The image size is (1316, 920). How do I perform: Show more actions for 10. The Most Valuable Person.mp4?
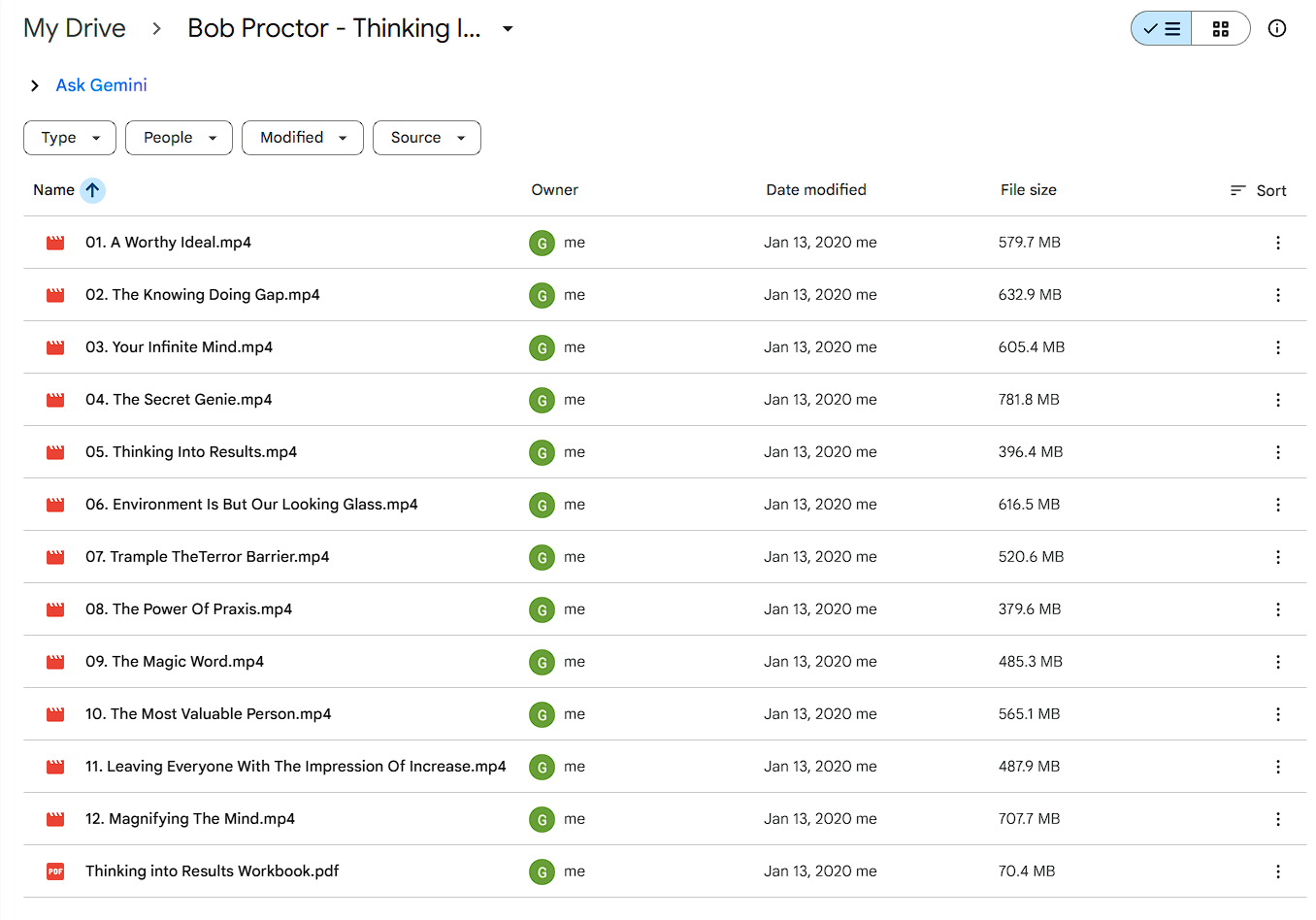point(1278,714)
